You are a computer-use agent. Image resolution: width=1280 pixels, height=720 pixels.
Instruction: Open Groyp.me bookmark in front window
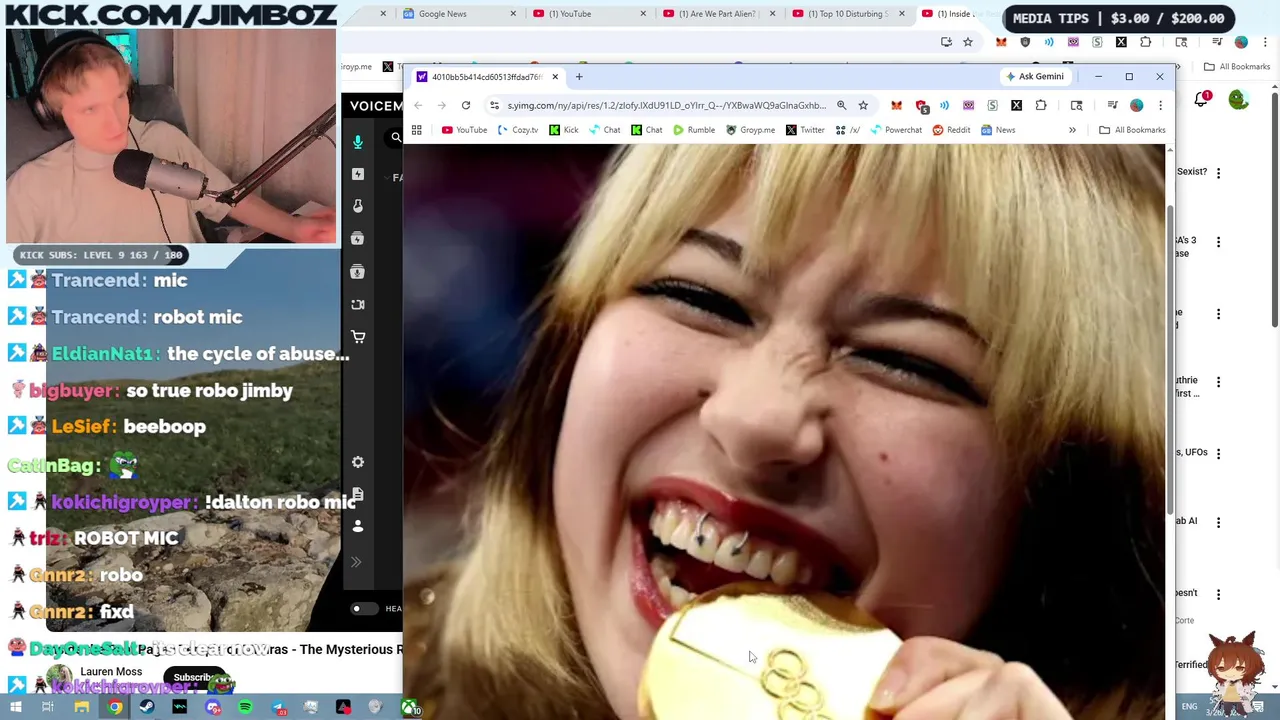[750, 130]
